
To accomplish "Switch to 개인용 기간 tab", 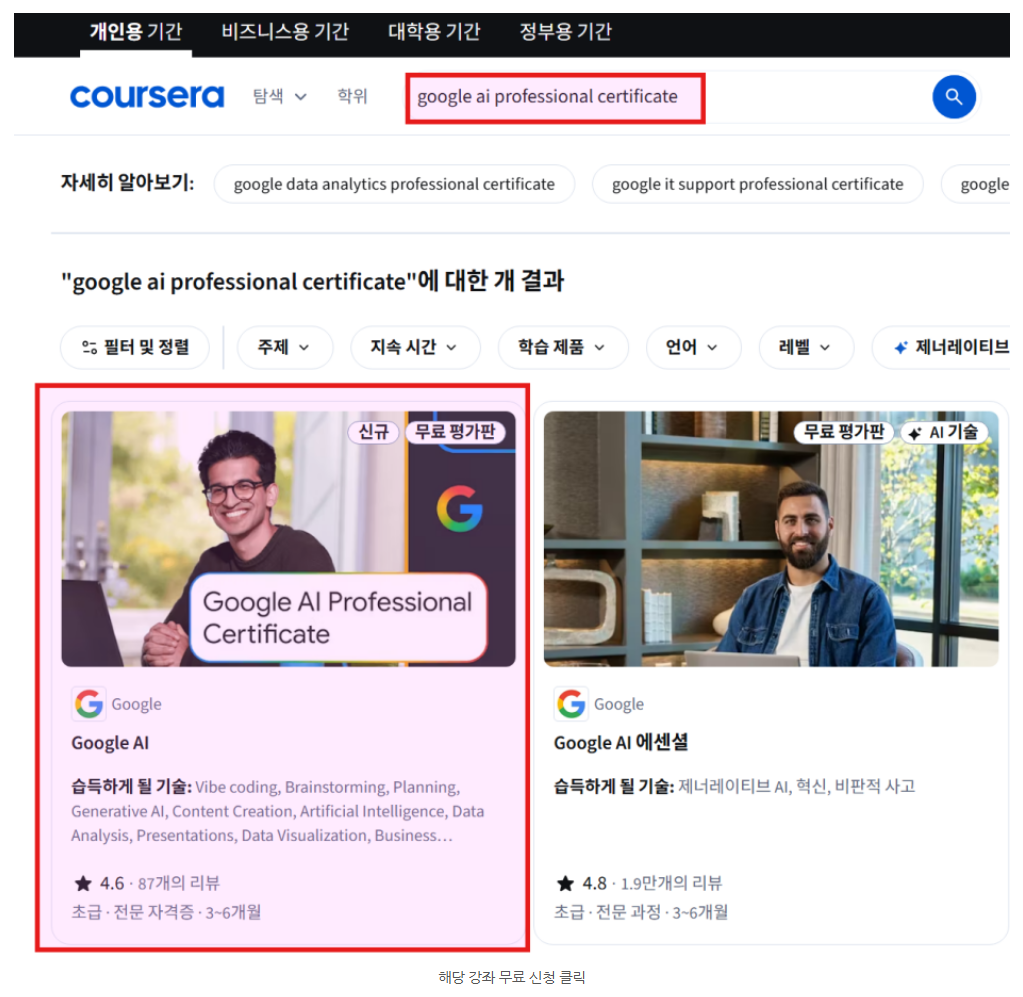I will [136, 32].
